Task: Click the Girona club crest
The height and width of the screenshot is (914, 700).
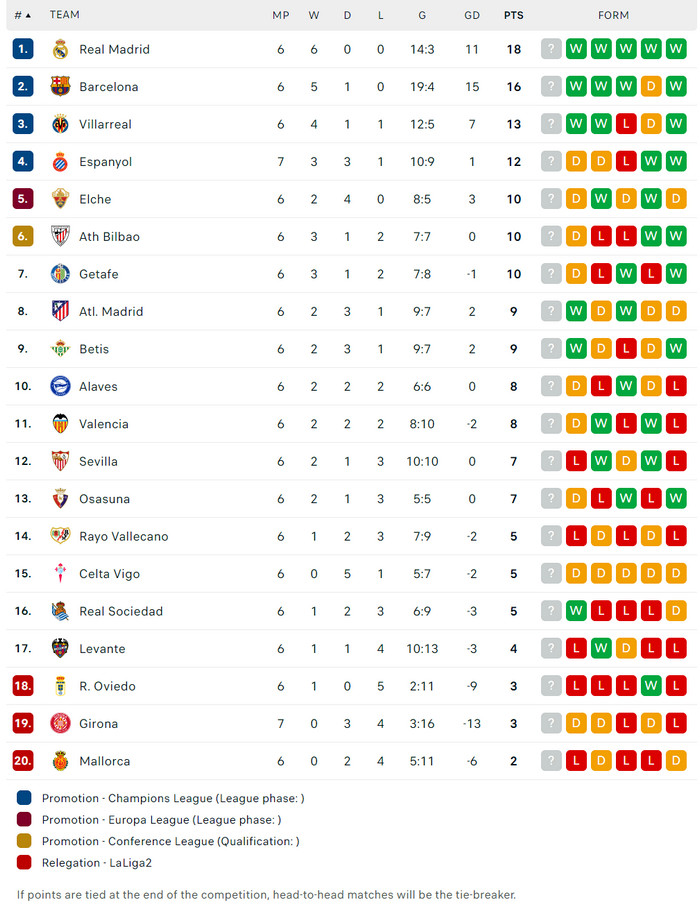Action: point(60,724)
